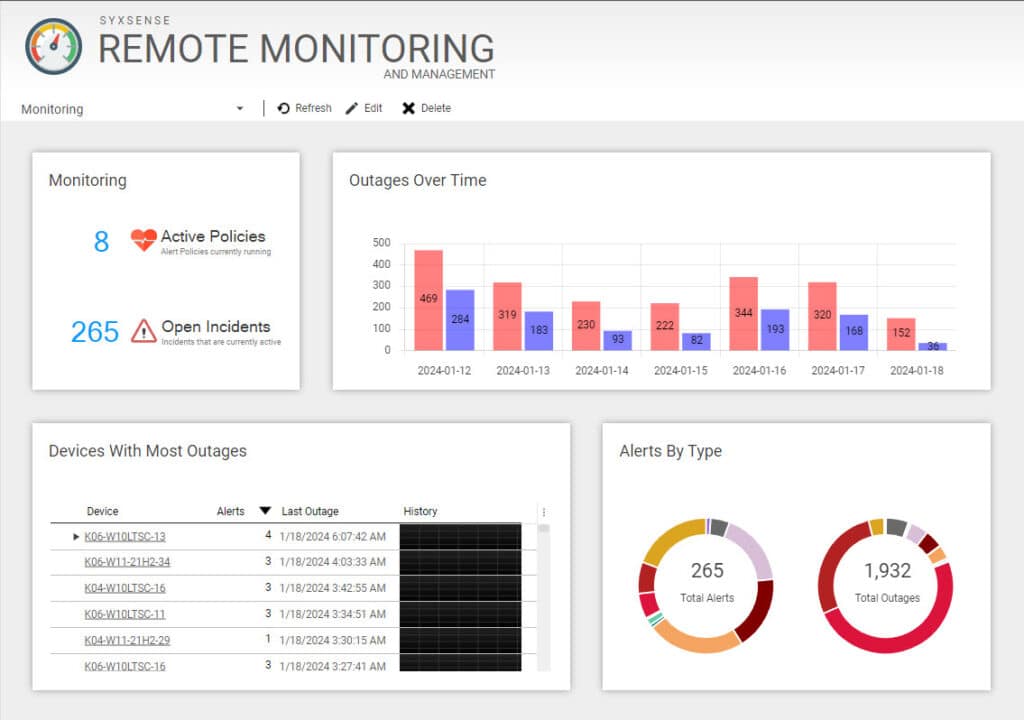The image size is (1024, 720).
Task: Click the Delete X icon
Action: click(409, 108)
